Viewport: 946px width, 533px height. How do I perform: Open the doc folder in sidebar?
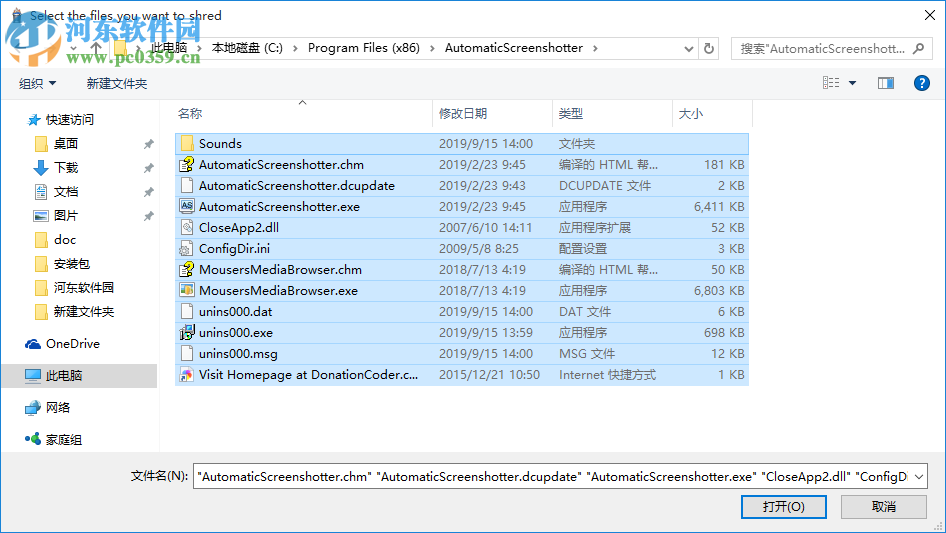point(65,240)
